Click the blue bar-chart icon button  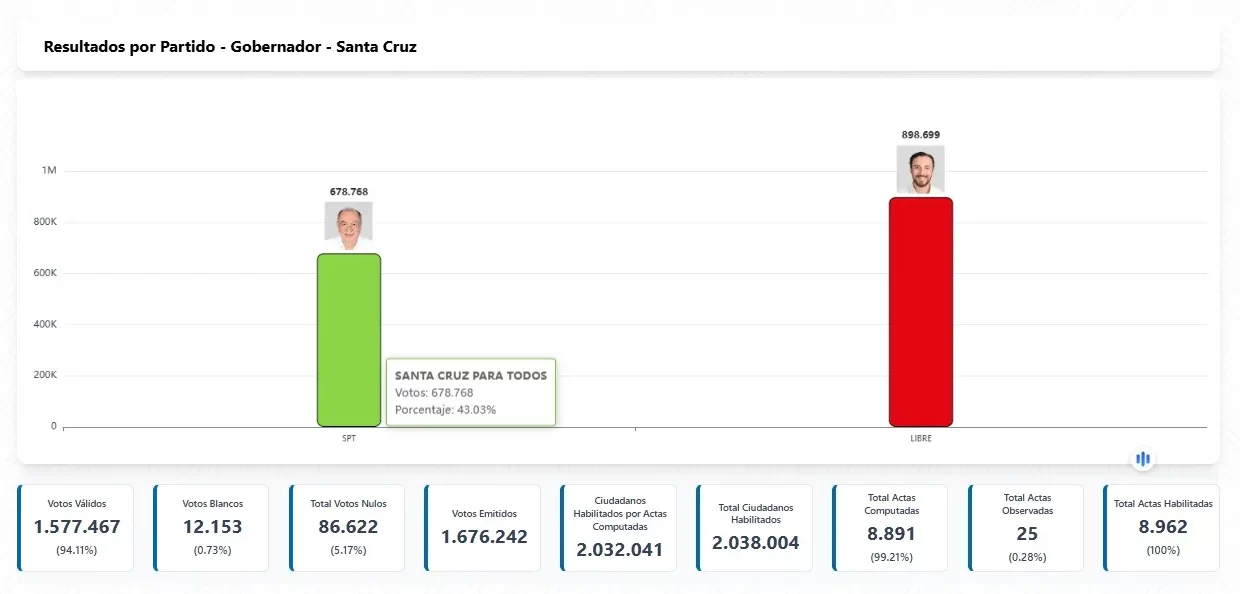click(x=1143, y=459)
